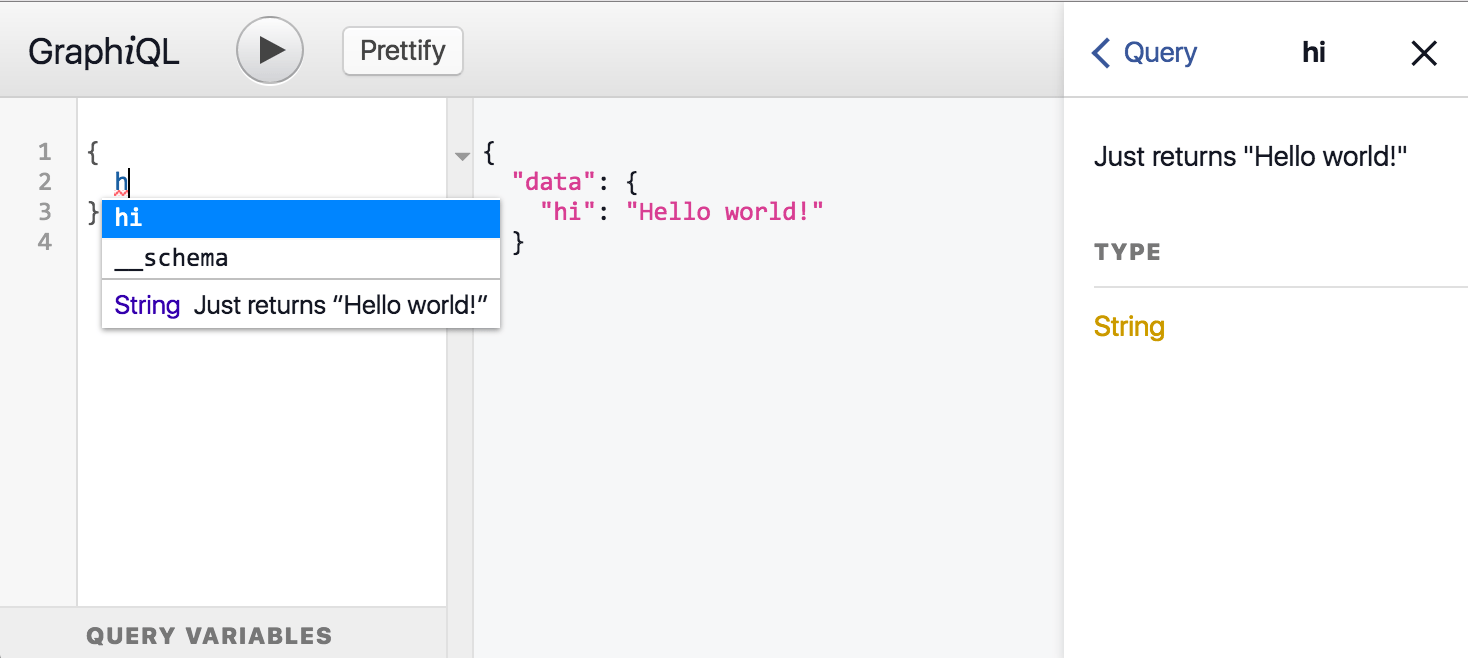The width and height of the screenshot is (1468, 658).
Task: Select the highlighted "hi" autocomplete suggestion
Action: pyautogui.click(x=300, y=218)
